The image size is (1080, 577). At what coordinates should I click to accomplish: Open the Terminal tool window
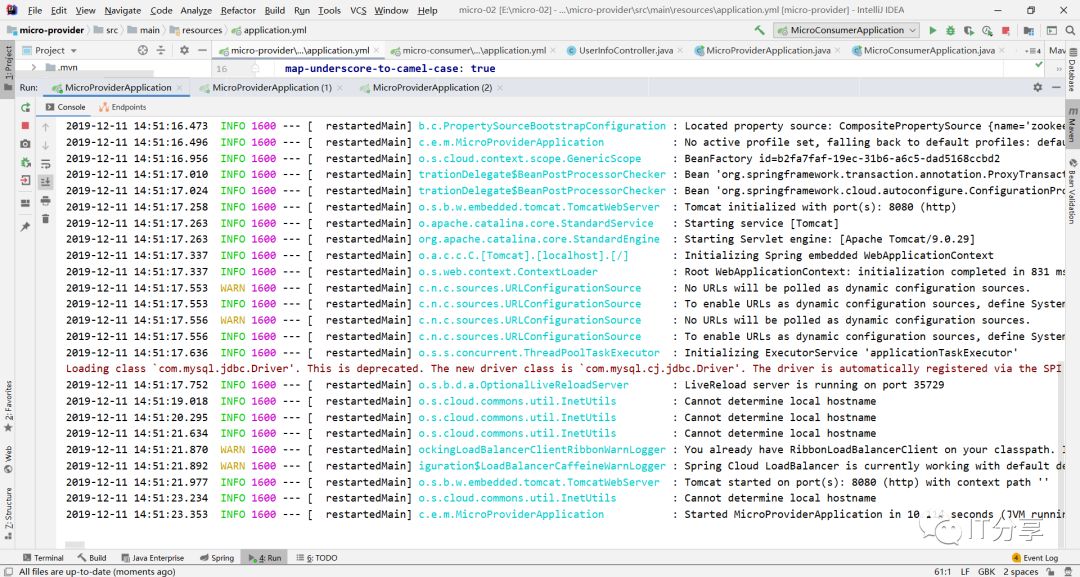click(x=43, y=558)
